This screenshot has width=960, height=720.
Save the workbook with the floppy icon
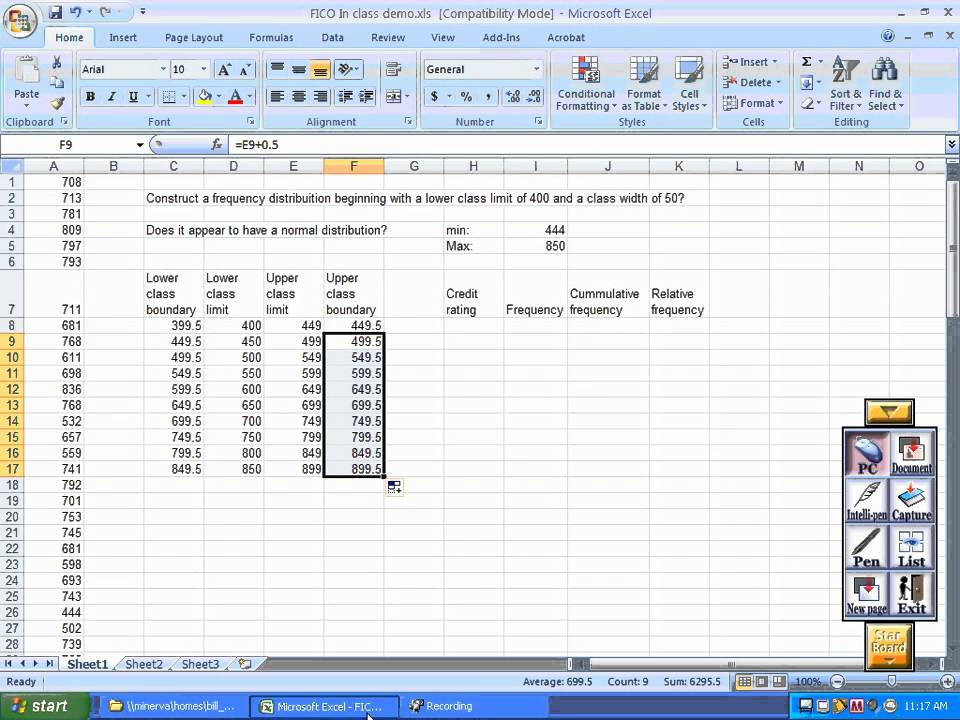pyautogui.click(x=55, y=11)
